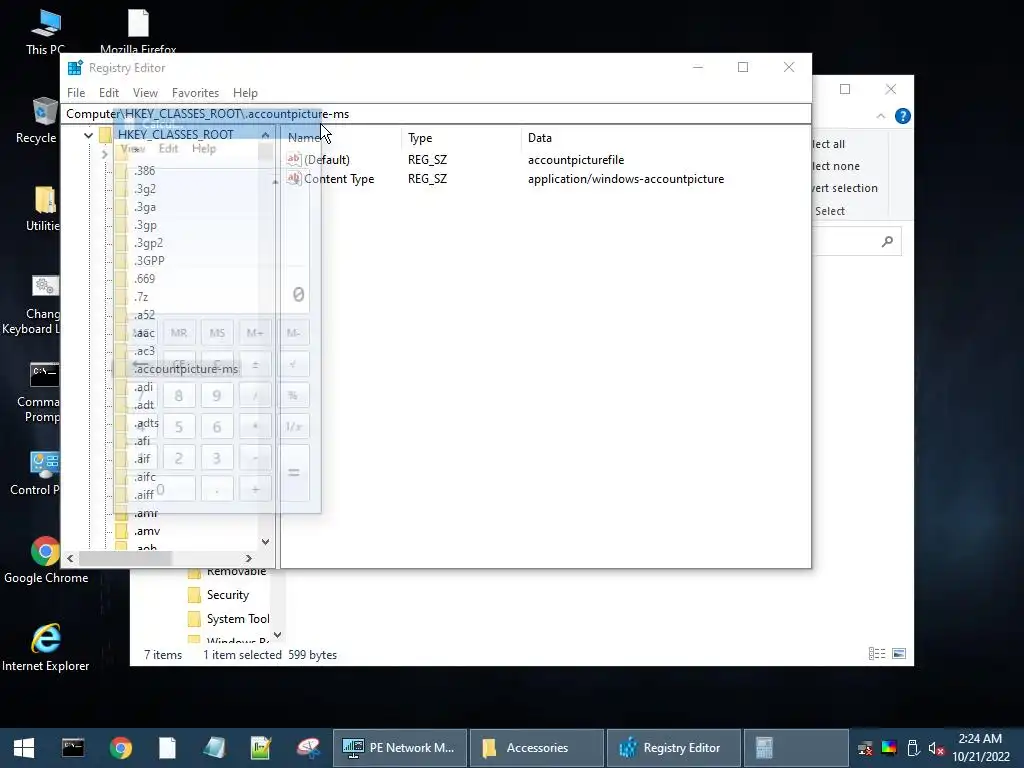Click the HKEY_CLASSES_ROOT folder icon
This screenshot has width=1024, height=768.
point(106,135)
